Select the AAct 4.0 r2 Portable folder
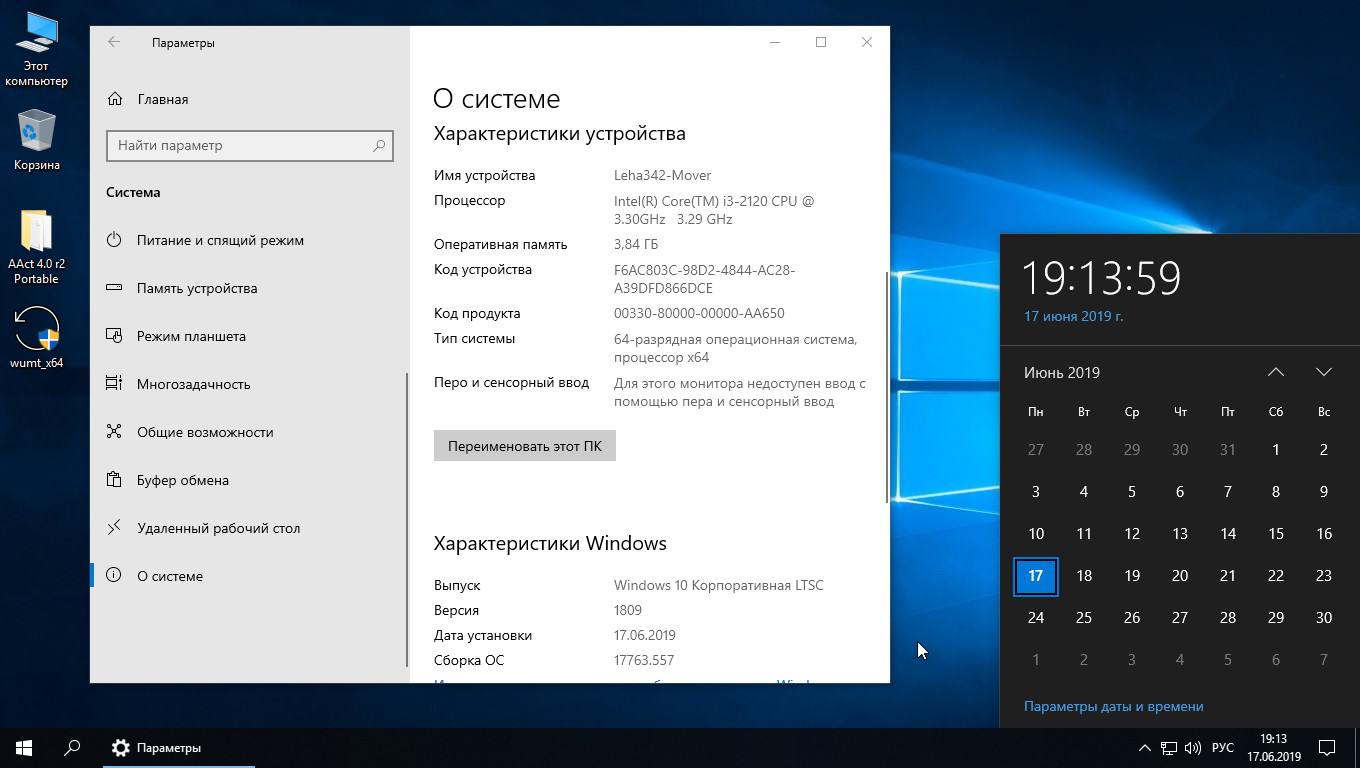 [x=36, y=247]
